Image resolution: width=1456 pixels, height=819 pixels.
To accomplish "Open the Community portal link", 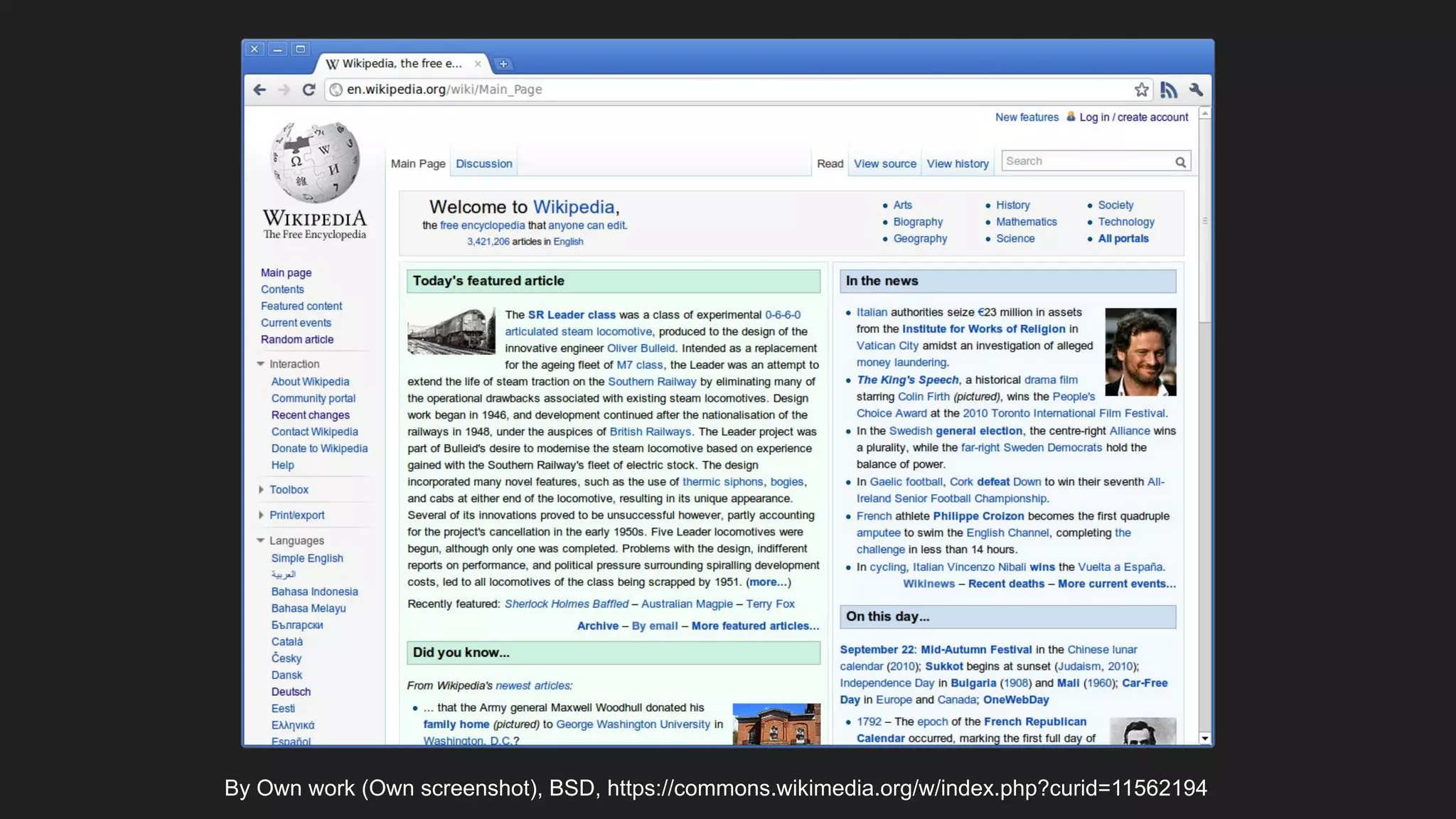I will point(314,399).
